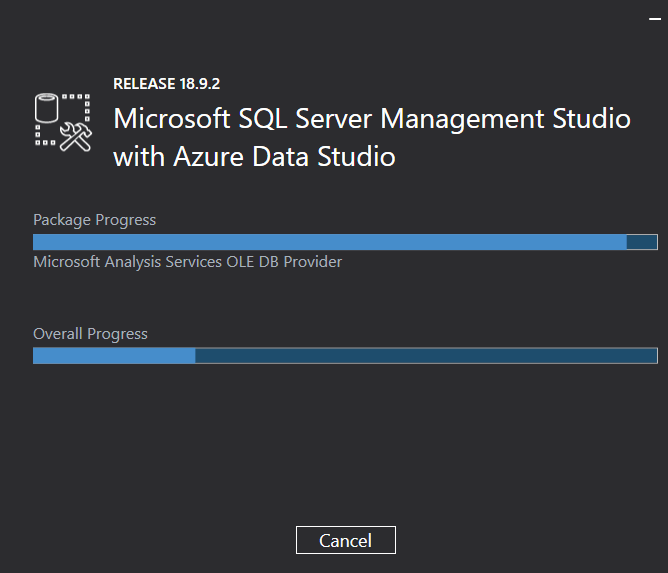This screenshot has height=573, width=668.
Task: Click the "Package Progress" label
Action: [x=95, y=220]
